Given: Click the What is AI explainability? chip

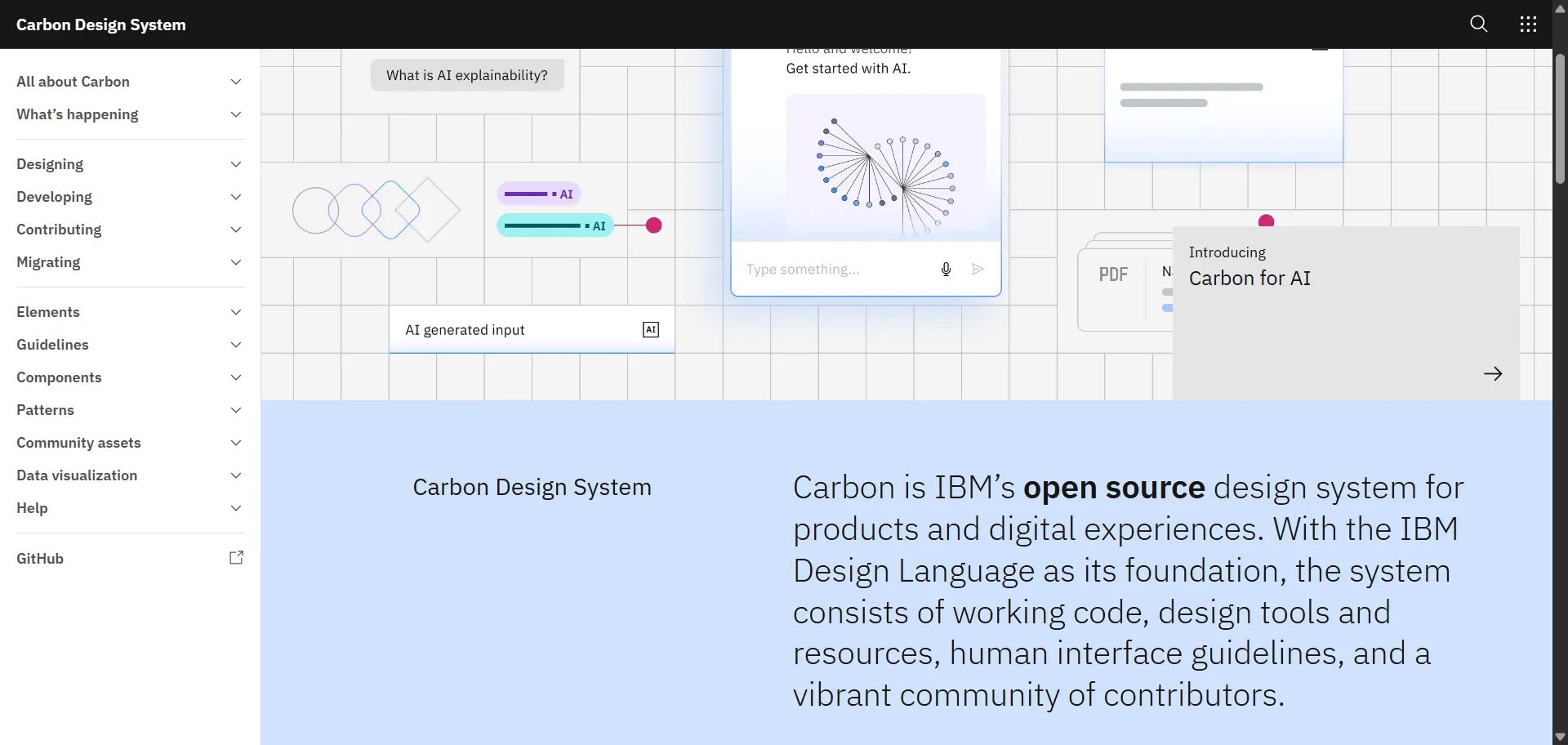Looking at the screenshot, I should tap(467, 75).
